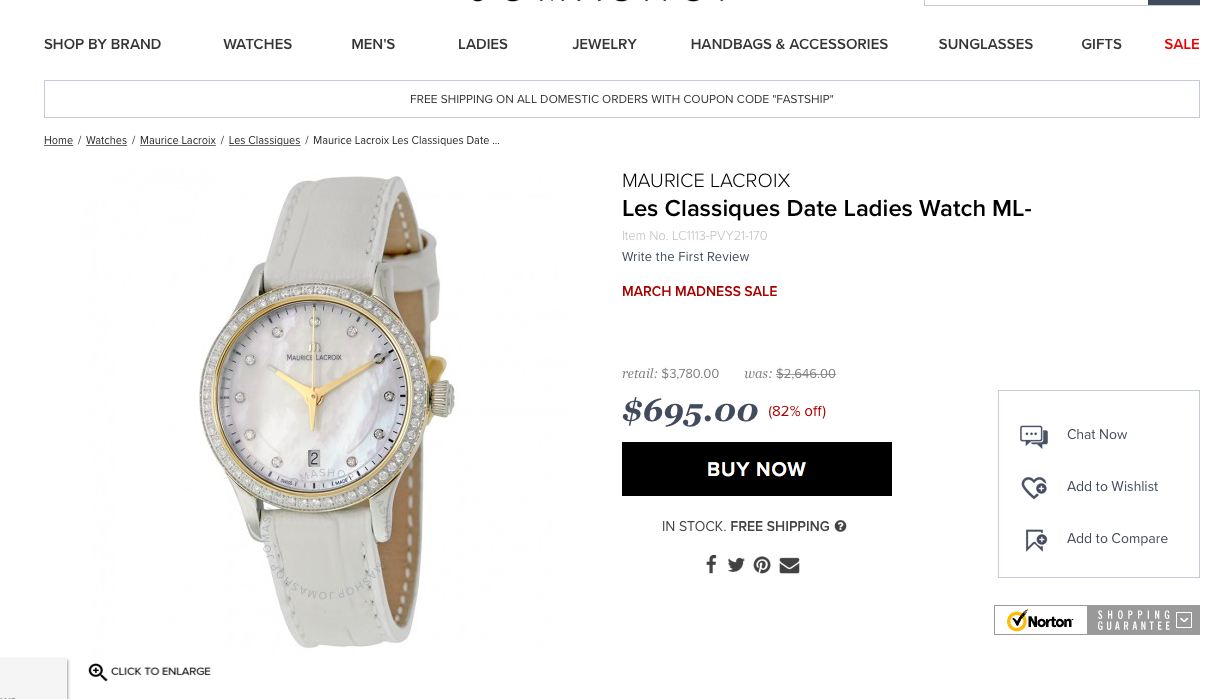Pin product with Pinterest icon
This screenshot has width=1216, height=699.
click(x=762, y=565)
